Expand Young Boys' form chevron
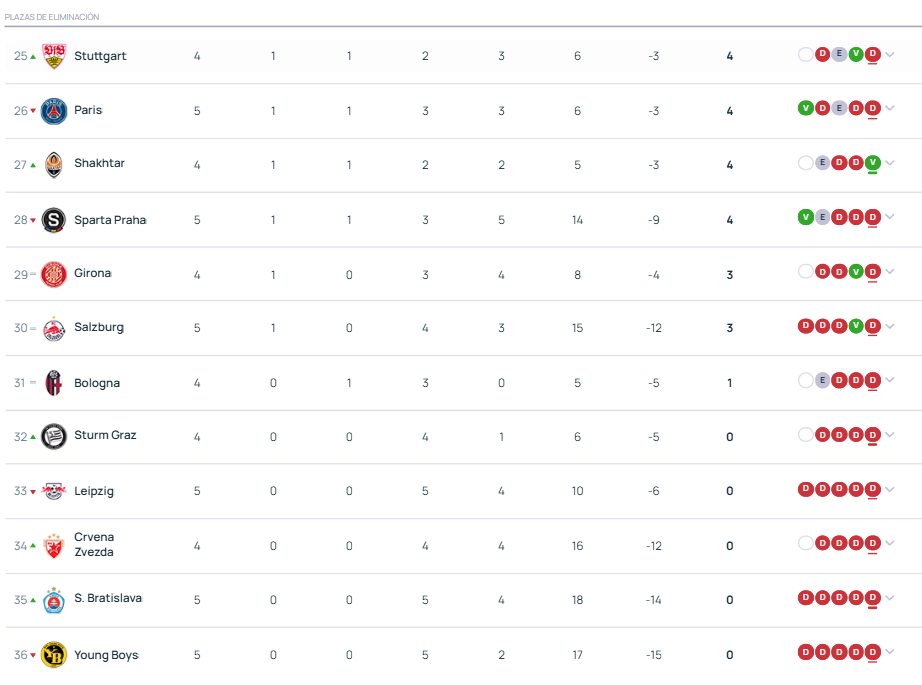Screen dimensions: 922x685 [x=890, y=652]
